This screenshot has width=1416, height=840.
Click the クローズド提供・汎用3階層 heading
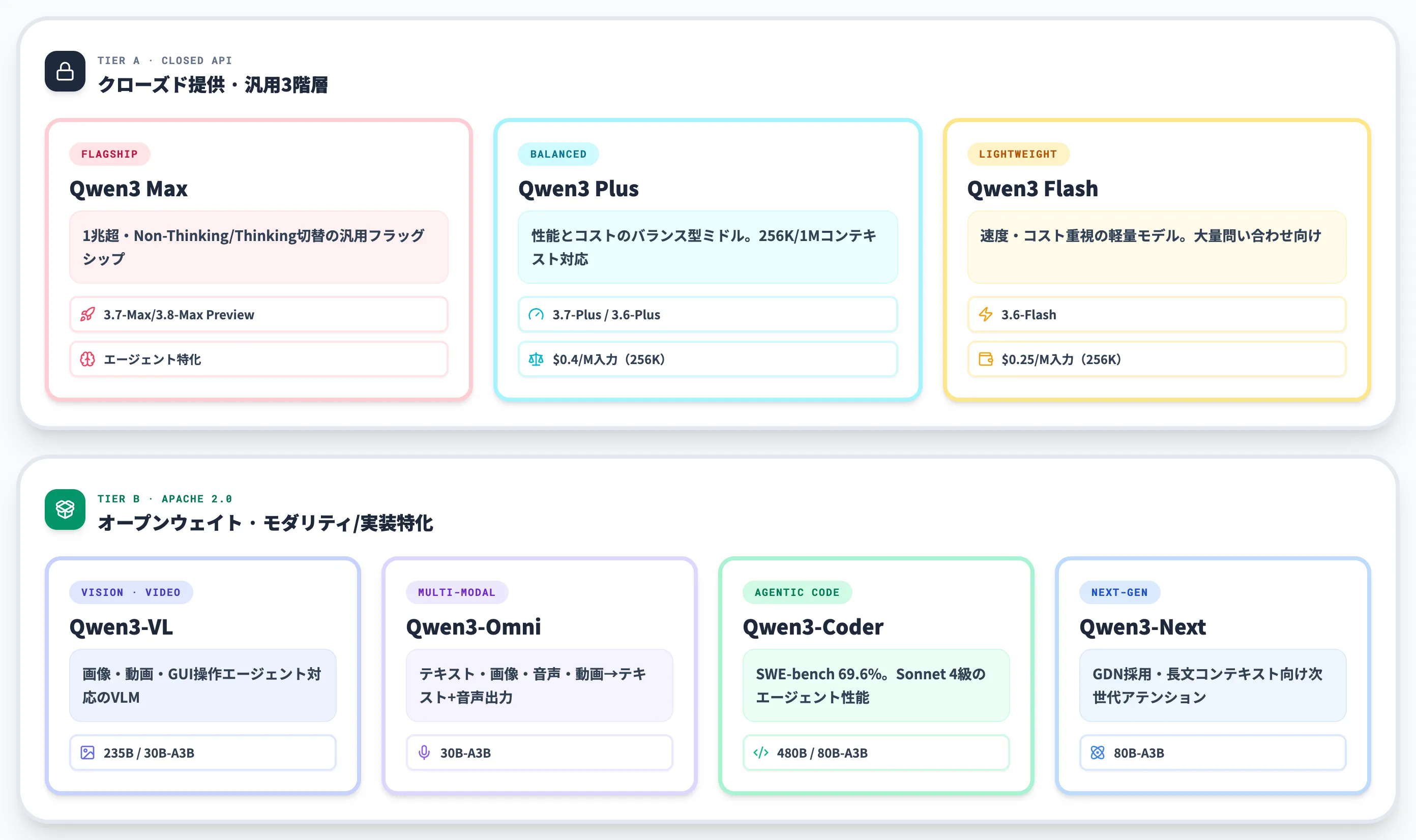tap(213, 85)
